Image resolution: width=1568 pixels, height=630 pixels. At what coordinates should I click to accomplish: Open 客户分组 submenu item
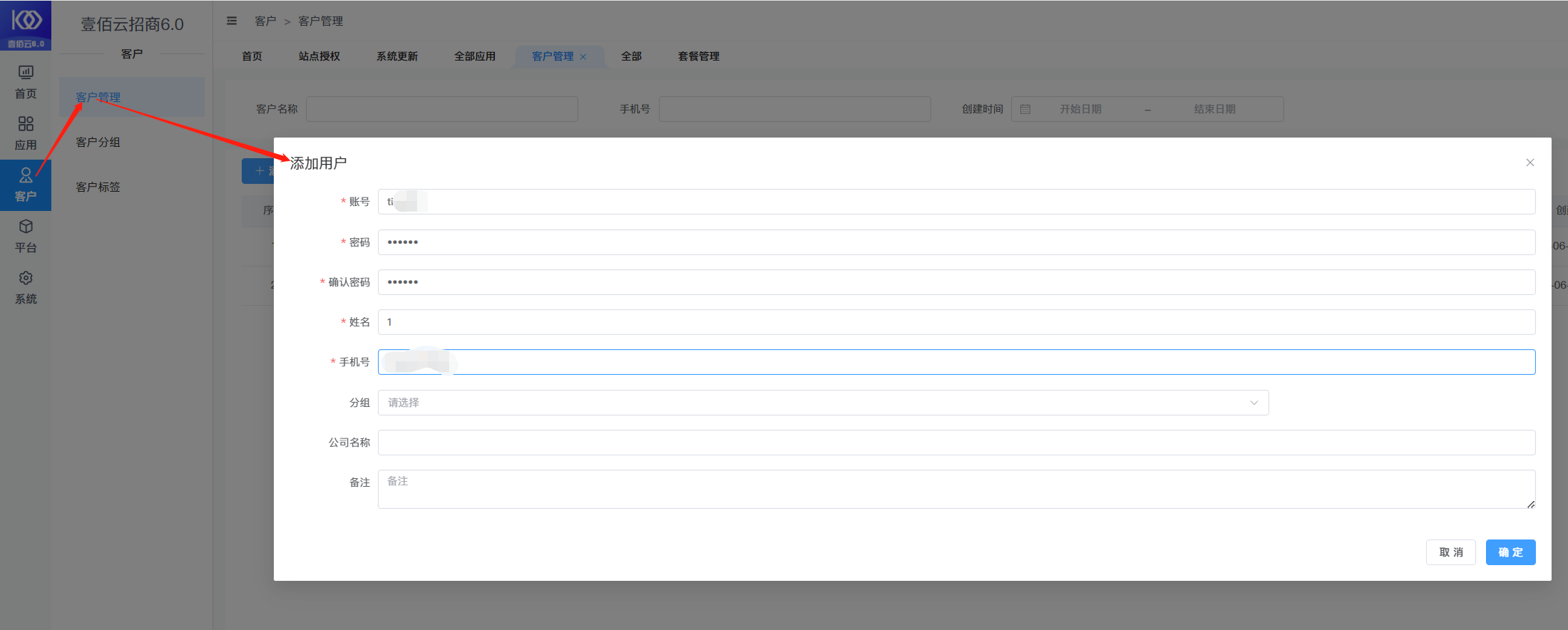click(x=132, y=142)
